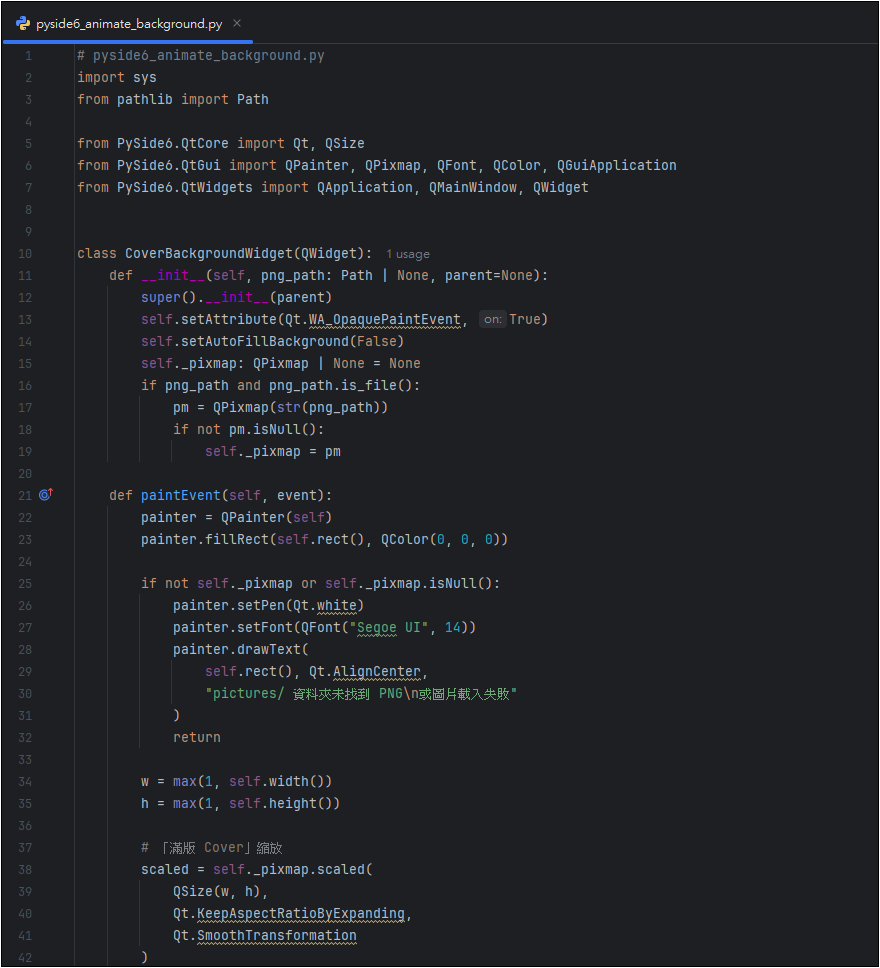The width and height of the screenshot is (880, 968).
Task: Click the paintEvent method name
Action: tap(180, 496)
